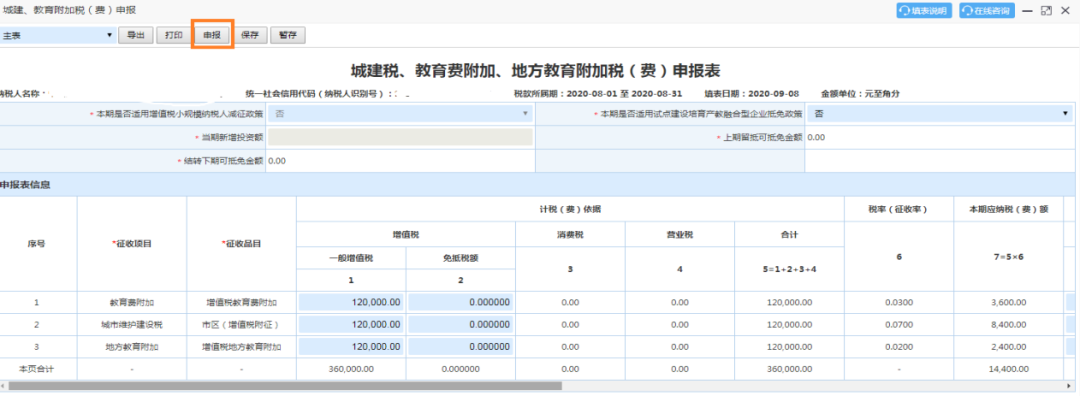Viewport: 1080px width, 396px height.
Task: Maximize the declaration window
Action: [1046, 10]
